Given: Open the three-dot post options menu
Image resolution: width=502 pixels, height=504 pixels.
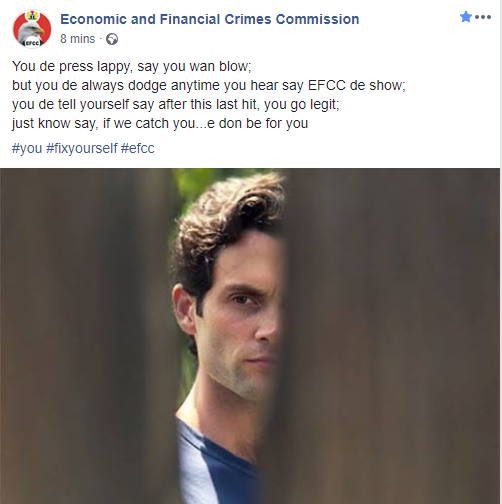Looking at the screenshot, I should coord(483,17).
